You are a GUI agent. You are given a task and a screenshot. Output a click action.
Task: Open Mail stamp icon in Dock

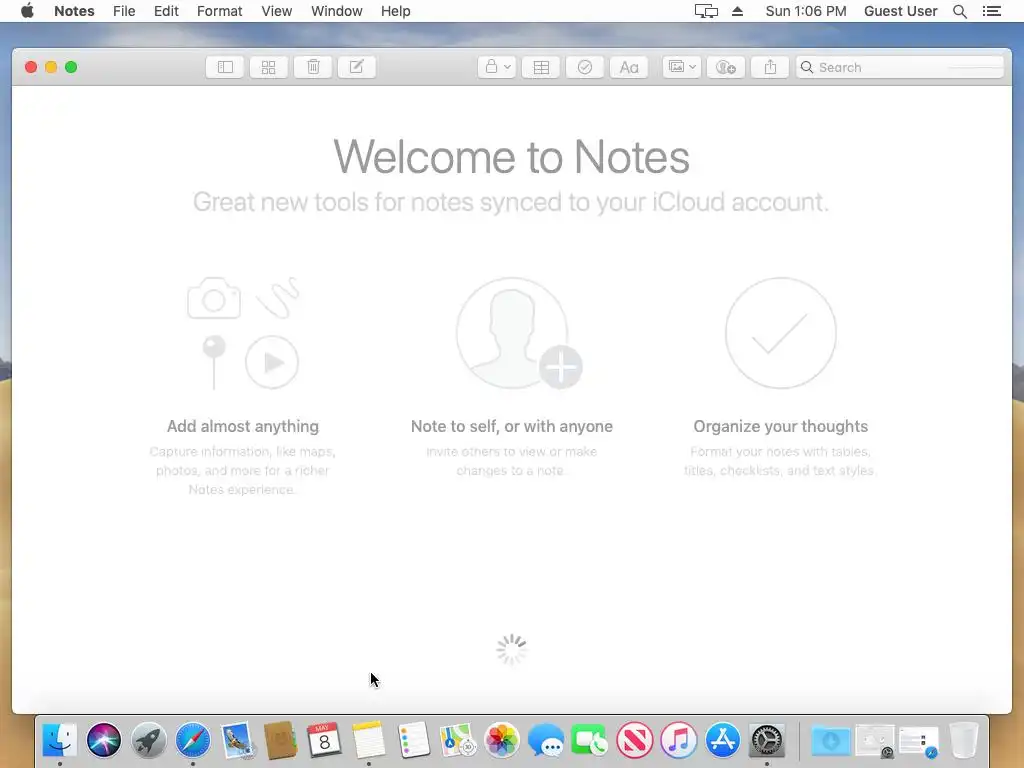tap(237, 741)
